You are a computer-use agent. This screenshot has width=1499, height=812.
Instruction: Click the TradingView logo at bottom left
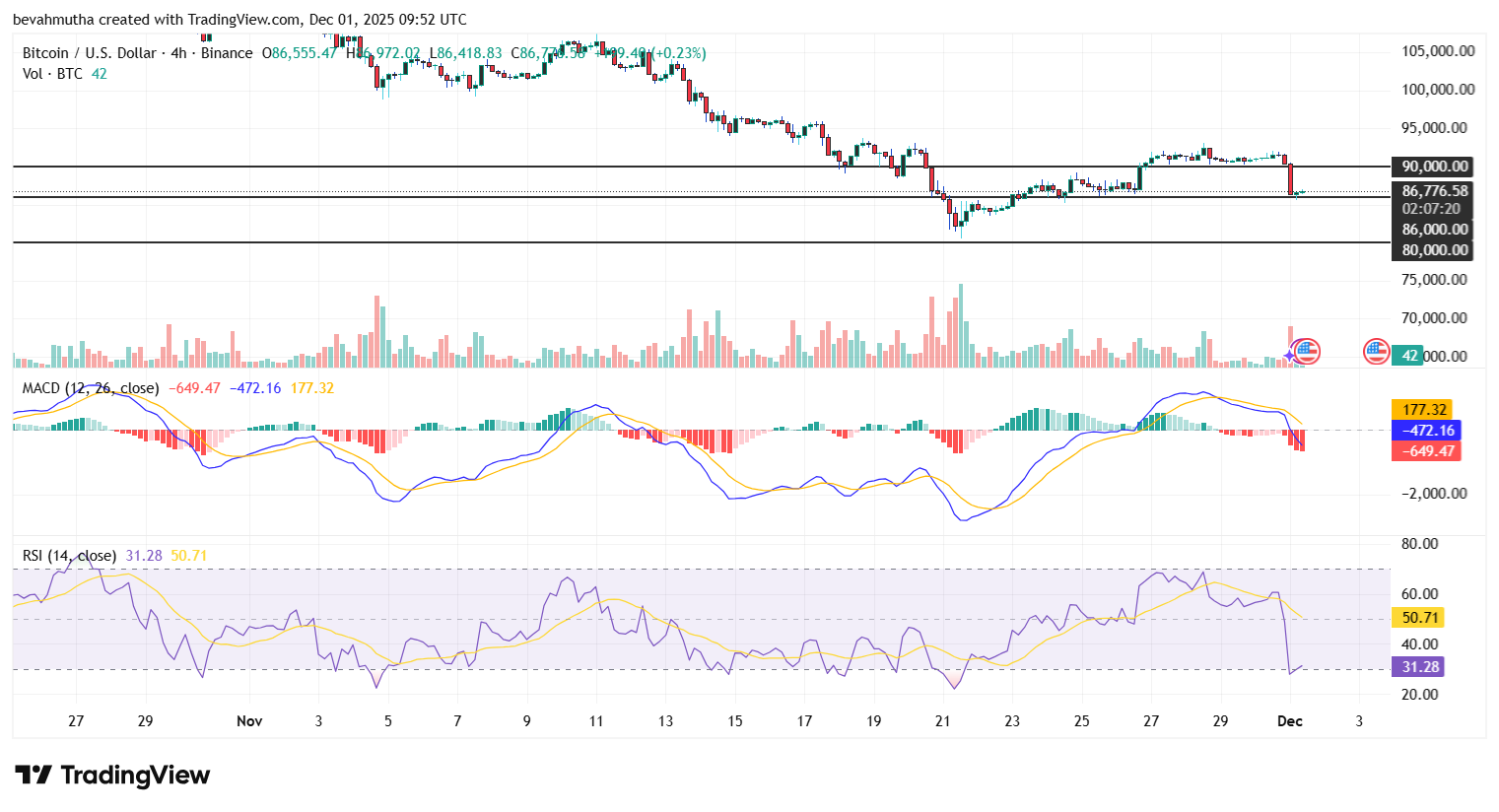[111, 776]
